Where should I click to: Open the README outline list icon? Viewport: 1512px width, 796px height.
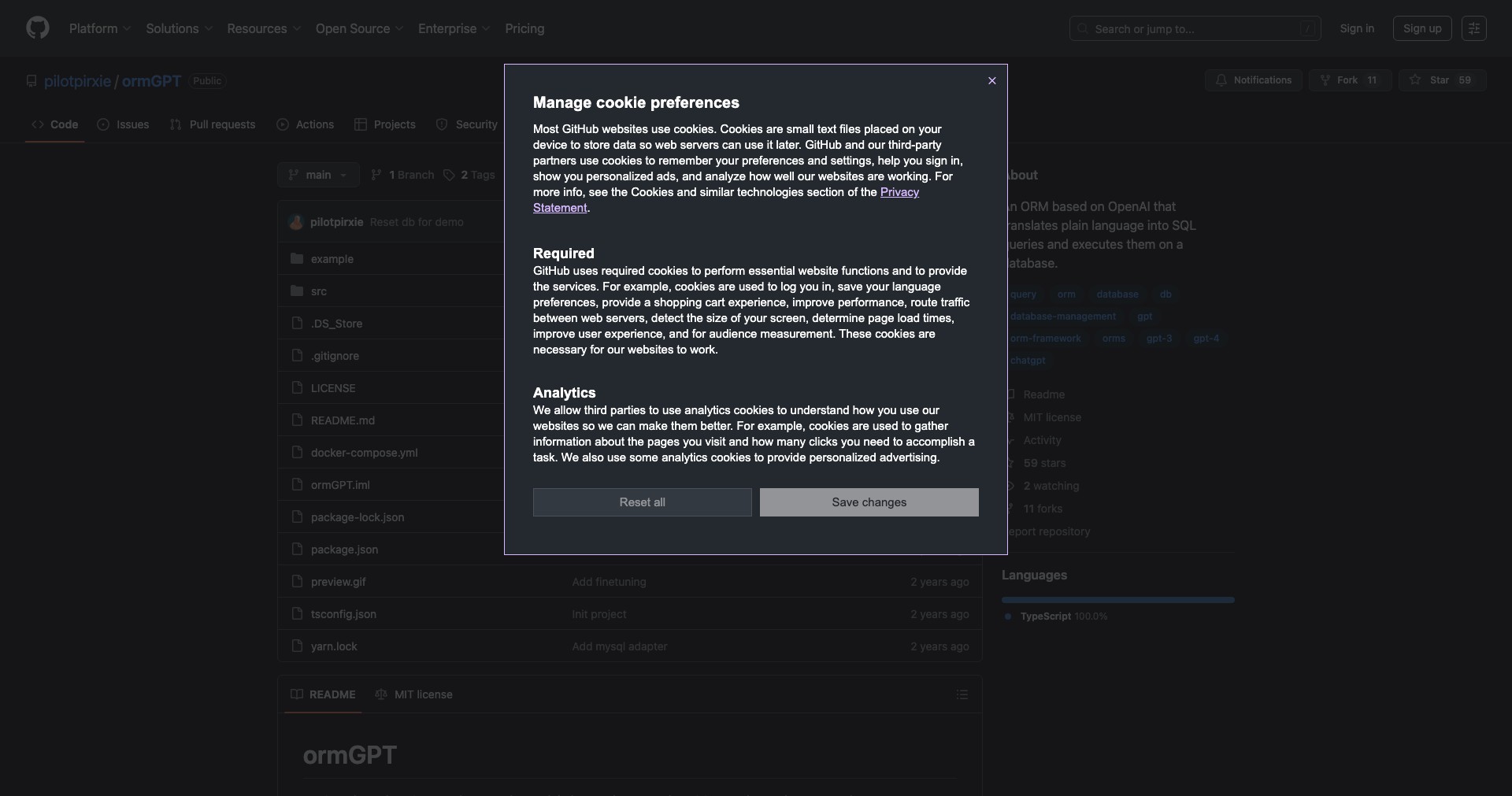click(x=962, y=694)
